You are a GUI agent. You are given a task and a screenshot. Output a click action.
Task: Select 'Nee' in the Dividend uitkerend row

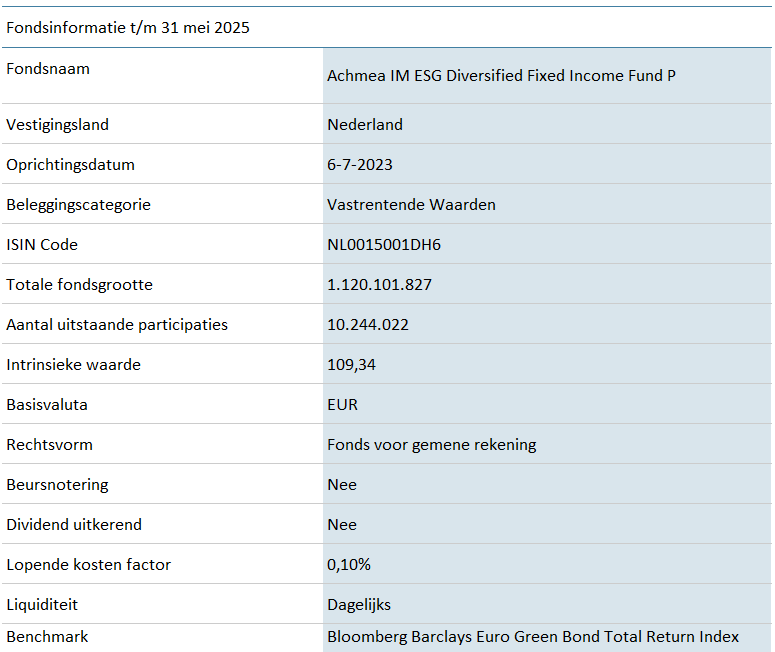[x=342, y=525]
